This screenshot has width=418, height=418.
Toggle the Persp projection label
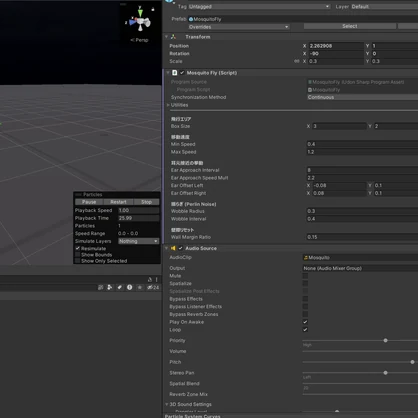pyautogui.click(x=139, y=40)
